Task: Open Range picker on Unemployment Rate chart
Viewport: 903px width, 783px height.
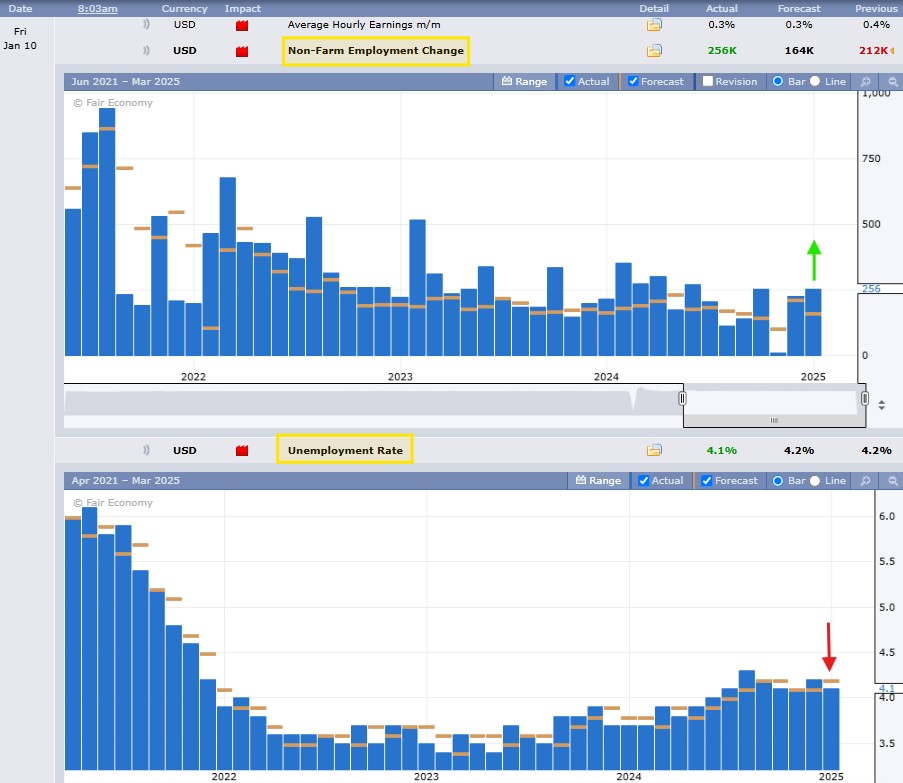Action: click(x=597, y=480)
